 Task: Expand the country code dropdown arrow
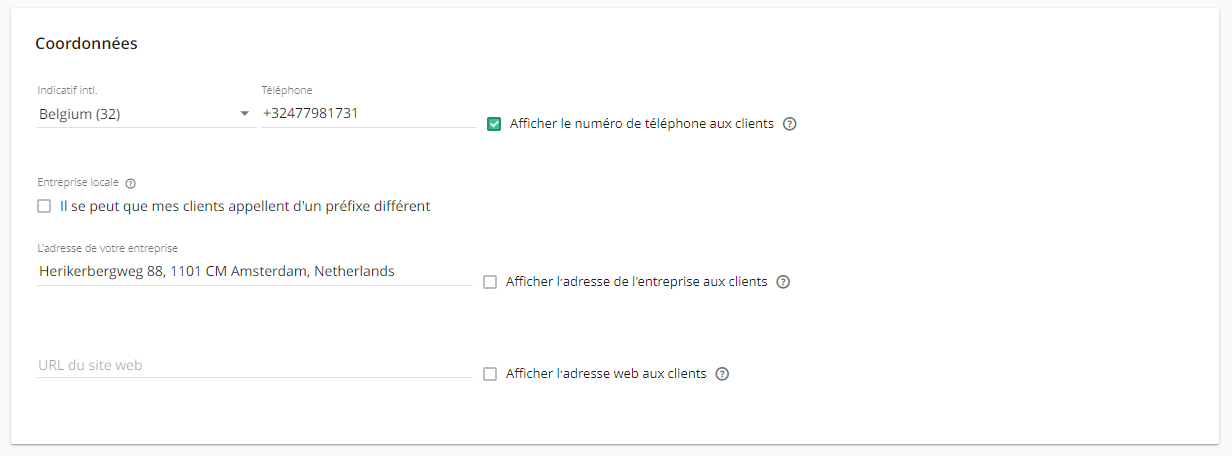click(x=245, y=114)
